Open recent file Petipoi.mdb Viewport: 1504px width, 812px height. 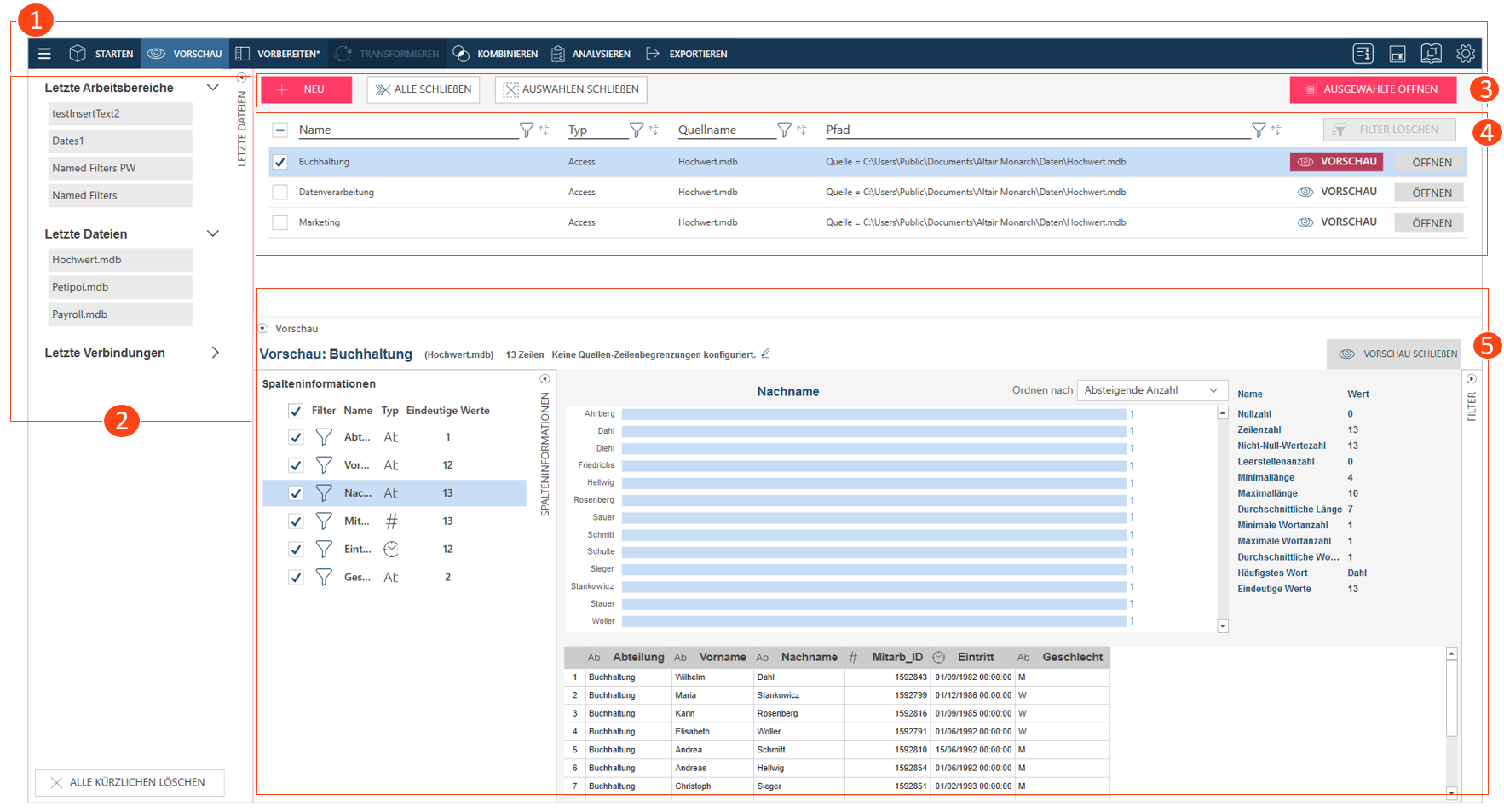point(119,287)
